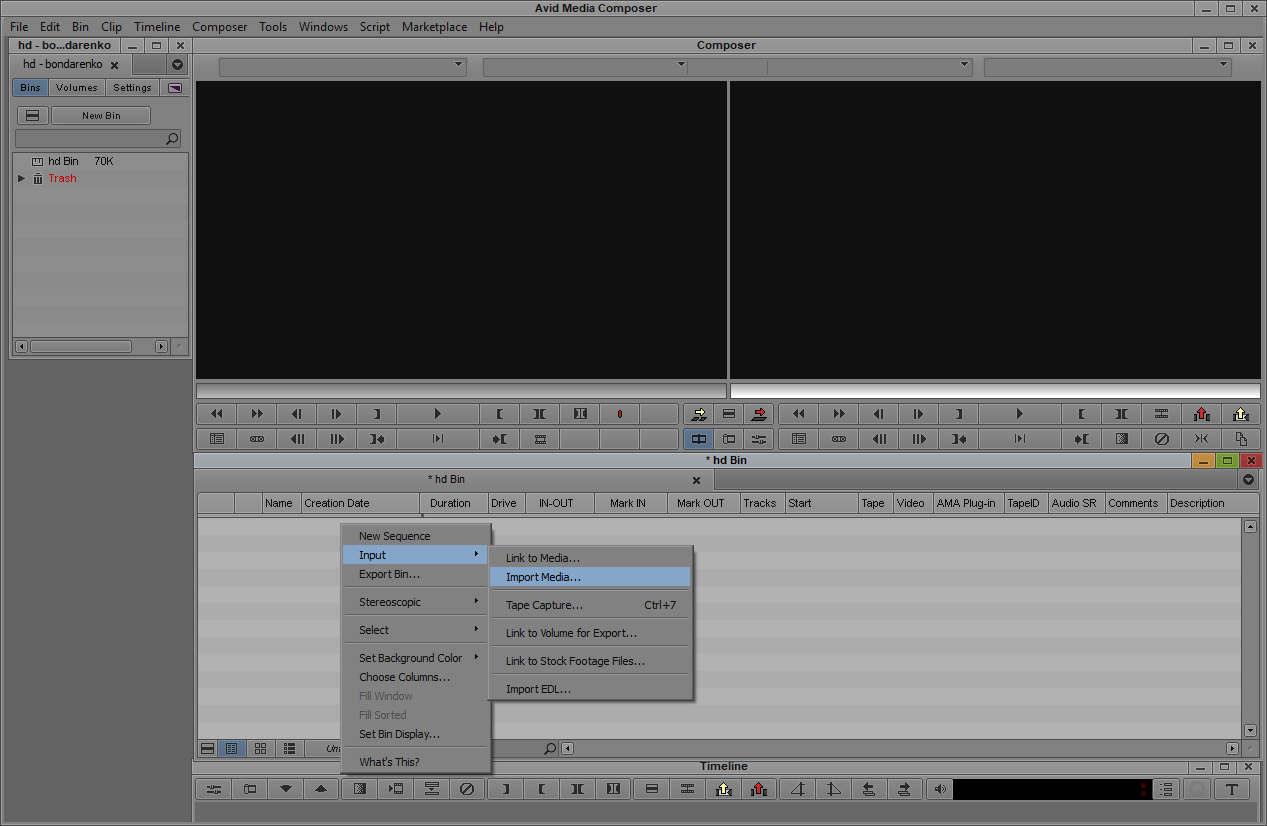
Task: Click Rewind under the record monitor
Action: click(799, 414)
